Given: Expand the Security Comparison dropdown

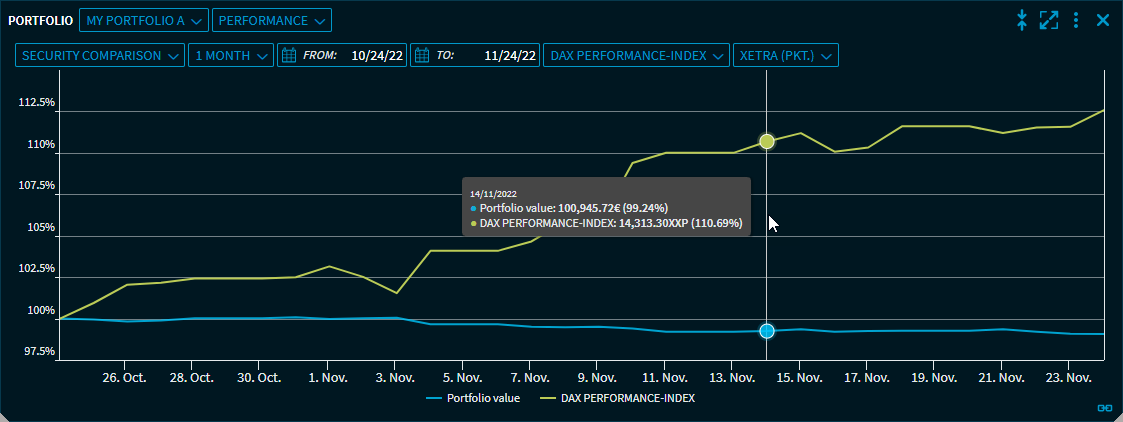Looking at the screenshot, I should [x=100, y=56].
